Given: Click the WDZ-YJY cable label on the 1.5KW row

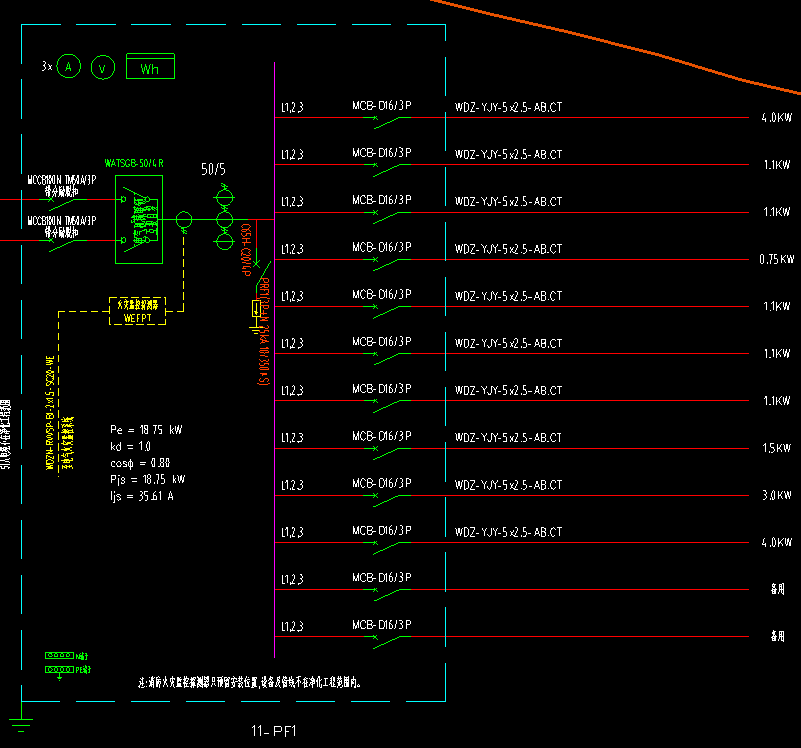Looking at the screenshot, I should click(508, 438).
